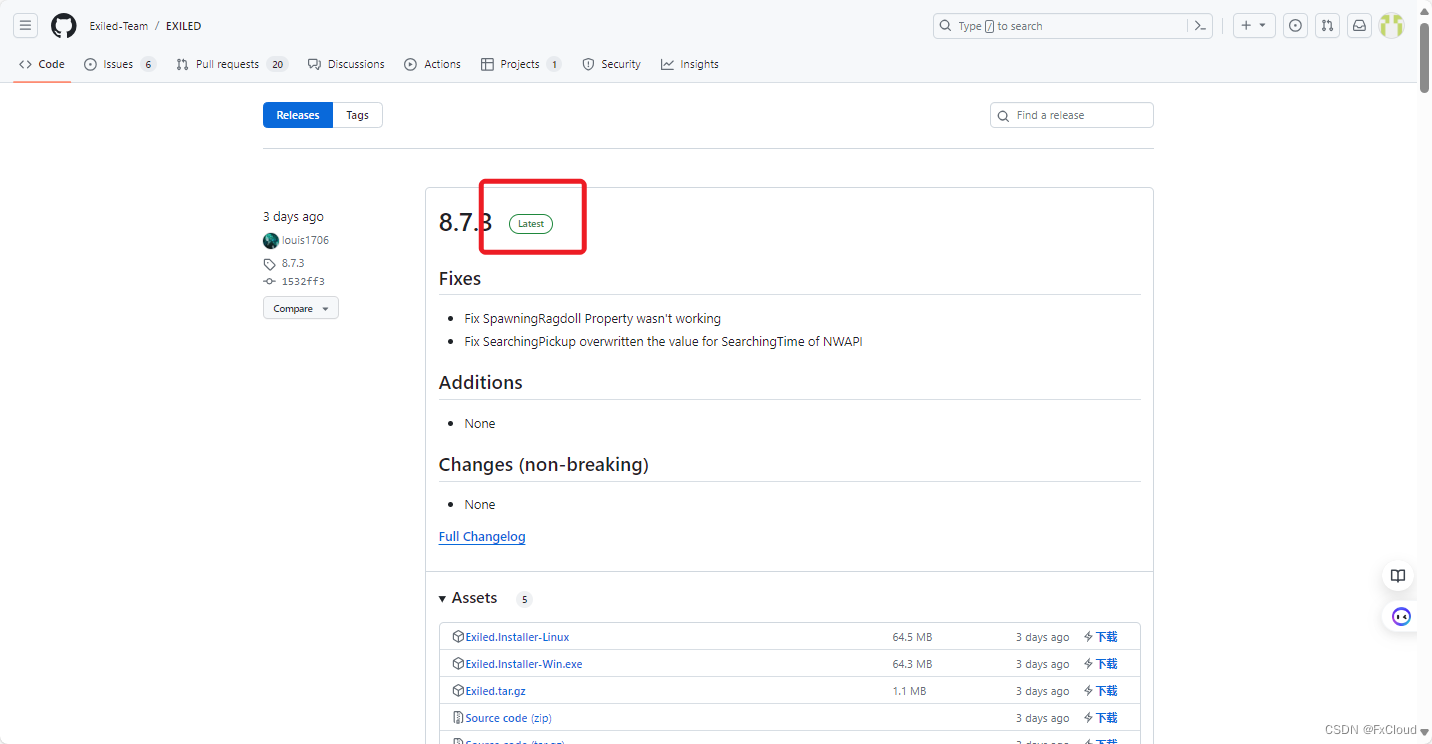Image resolution: width=1432 pixels, height=744 pixels.
Task: Click 'Fix SpawningRagdoll Property wasn't working' text
Action: (x=593, y=318)
